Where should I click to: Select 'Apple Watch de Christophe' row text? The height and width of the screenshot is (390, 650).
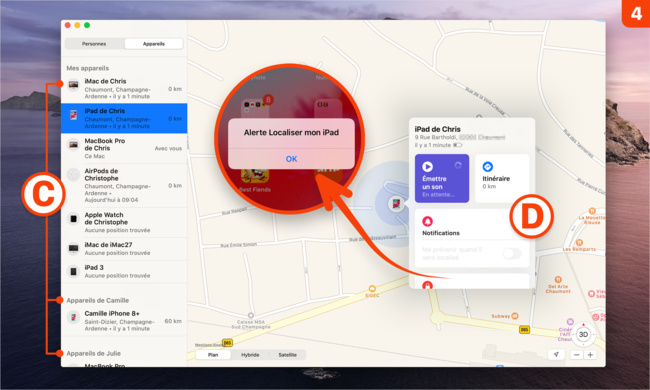point(106,218)
